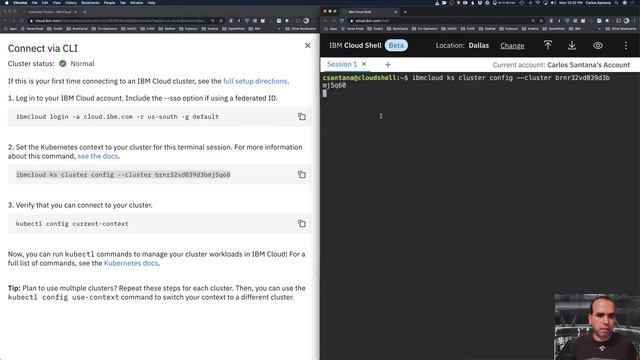
Task: Close the Session 1 tab
Action: tap(364, 64)
